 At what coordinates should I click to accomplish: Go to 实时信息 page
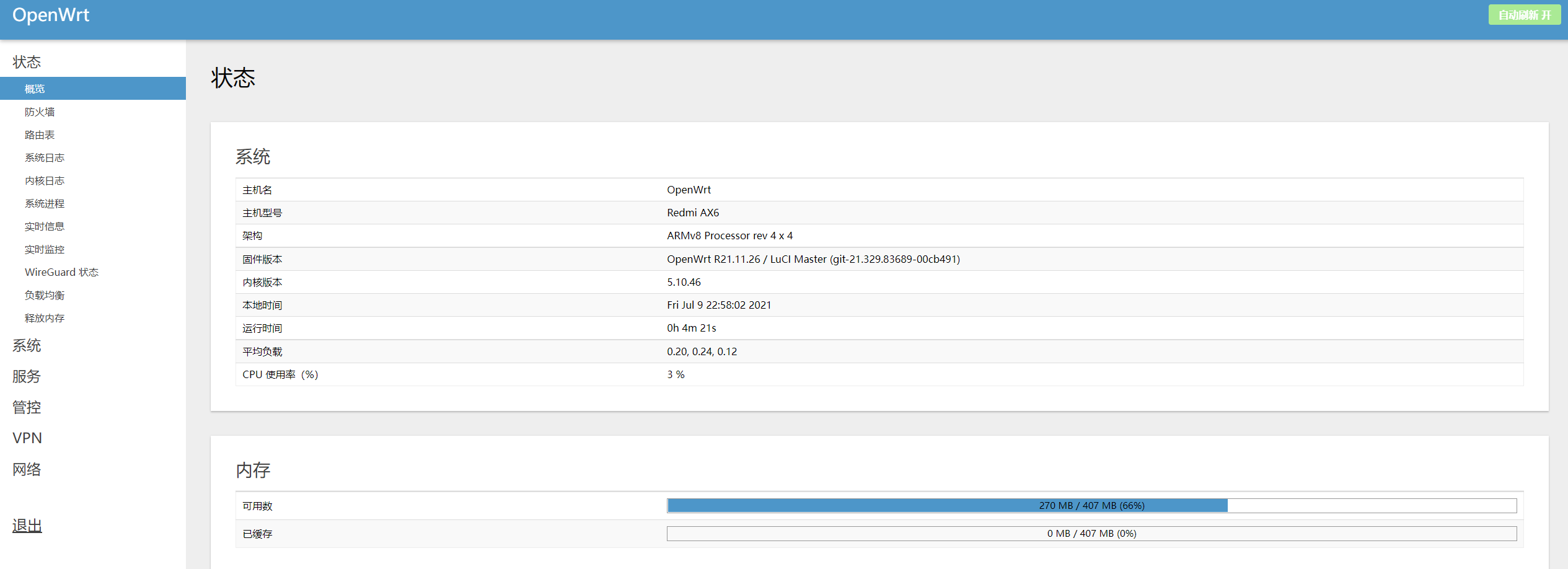45,226
